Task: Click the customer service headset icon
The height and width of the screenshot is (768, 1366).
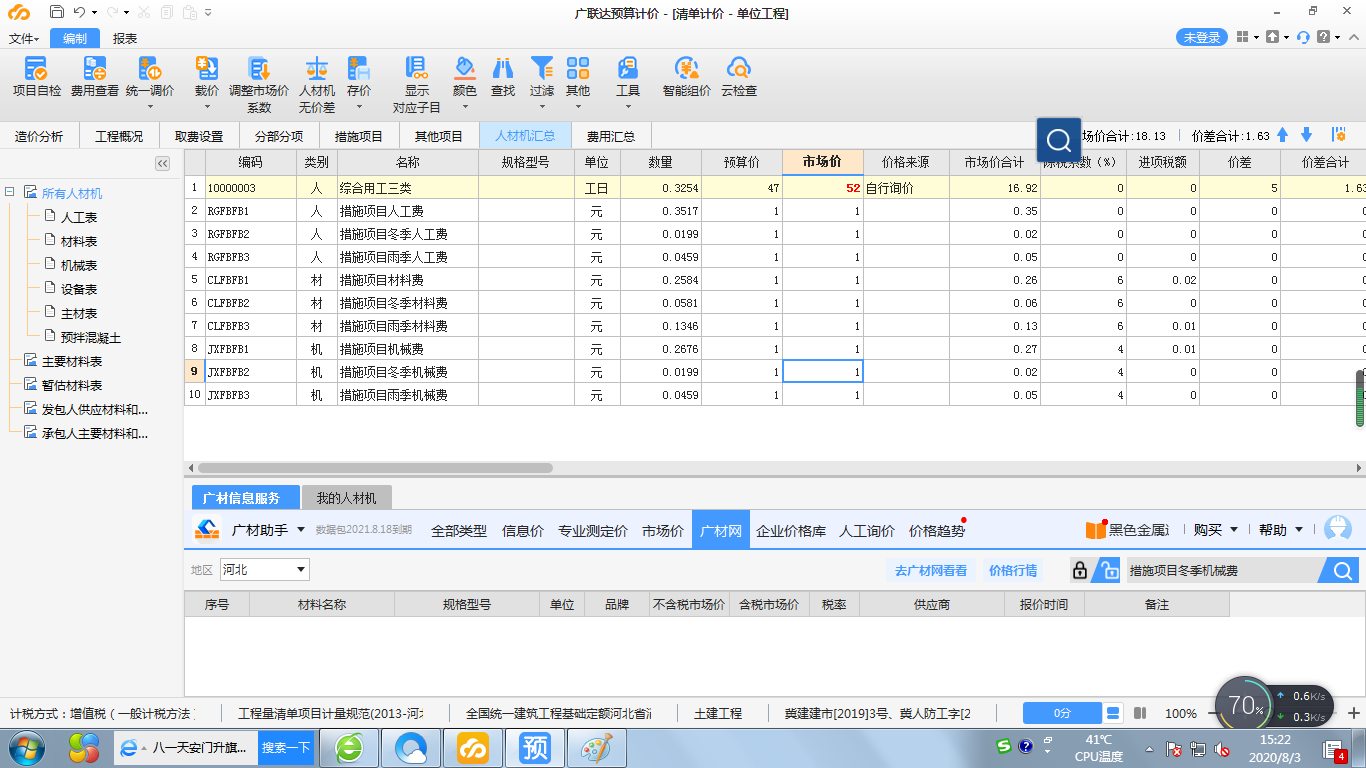Action: [1303, 37]
